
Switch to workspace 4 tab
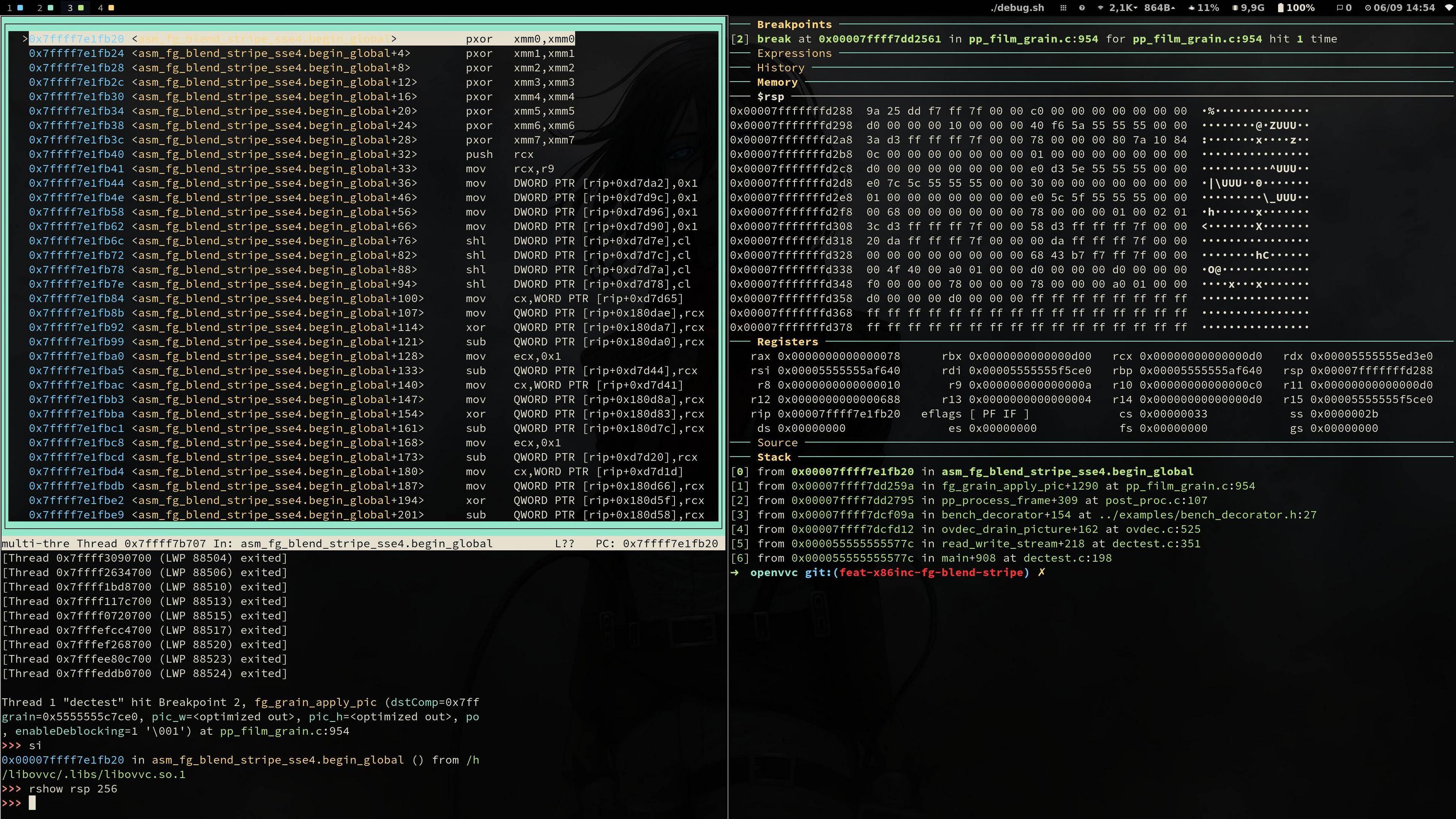pyautogui.click(x=105, y=7)
